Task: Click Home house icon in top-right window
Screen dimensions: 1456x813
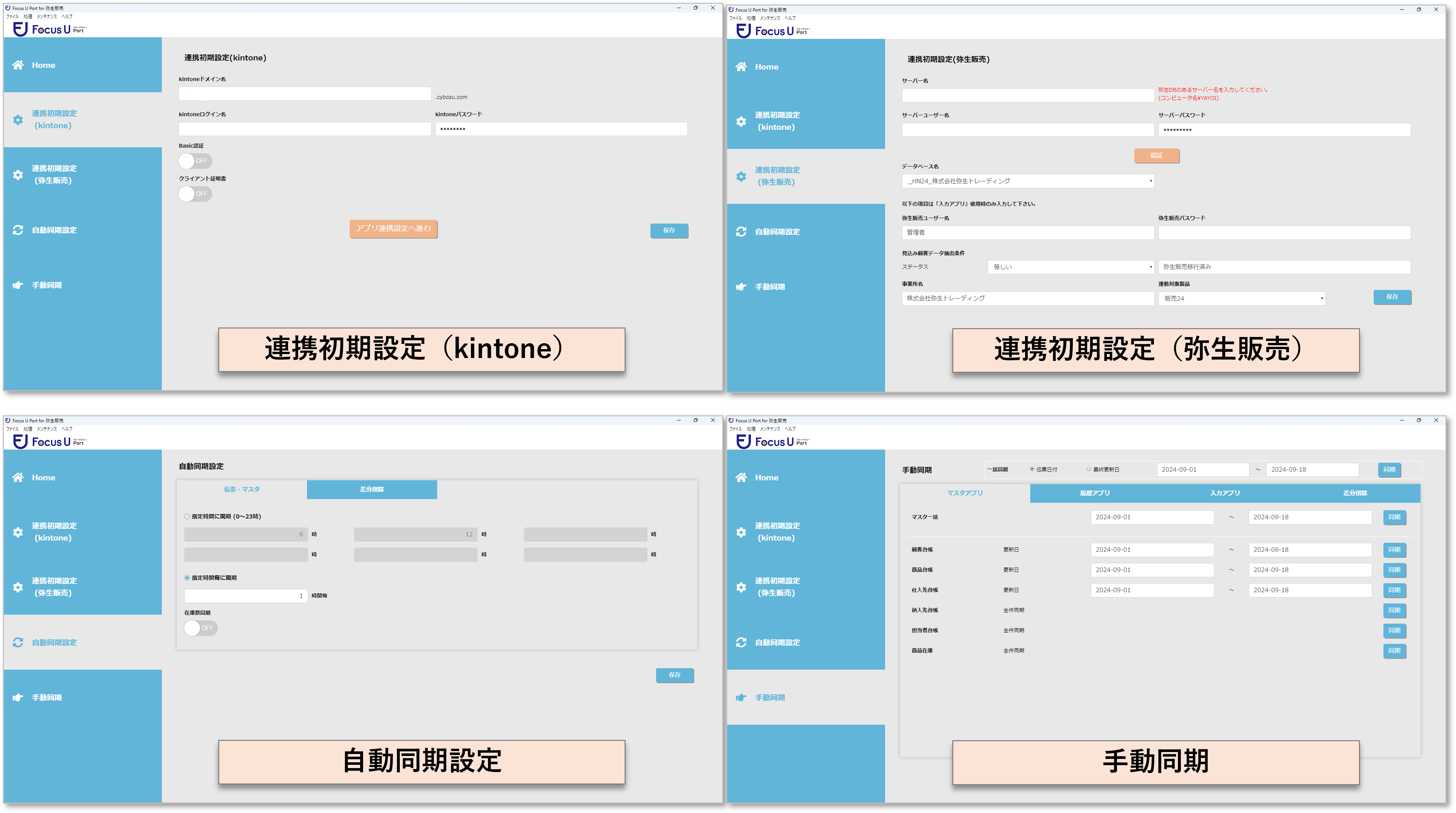Action: pos(741,67)
